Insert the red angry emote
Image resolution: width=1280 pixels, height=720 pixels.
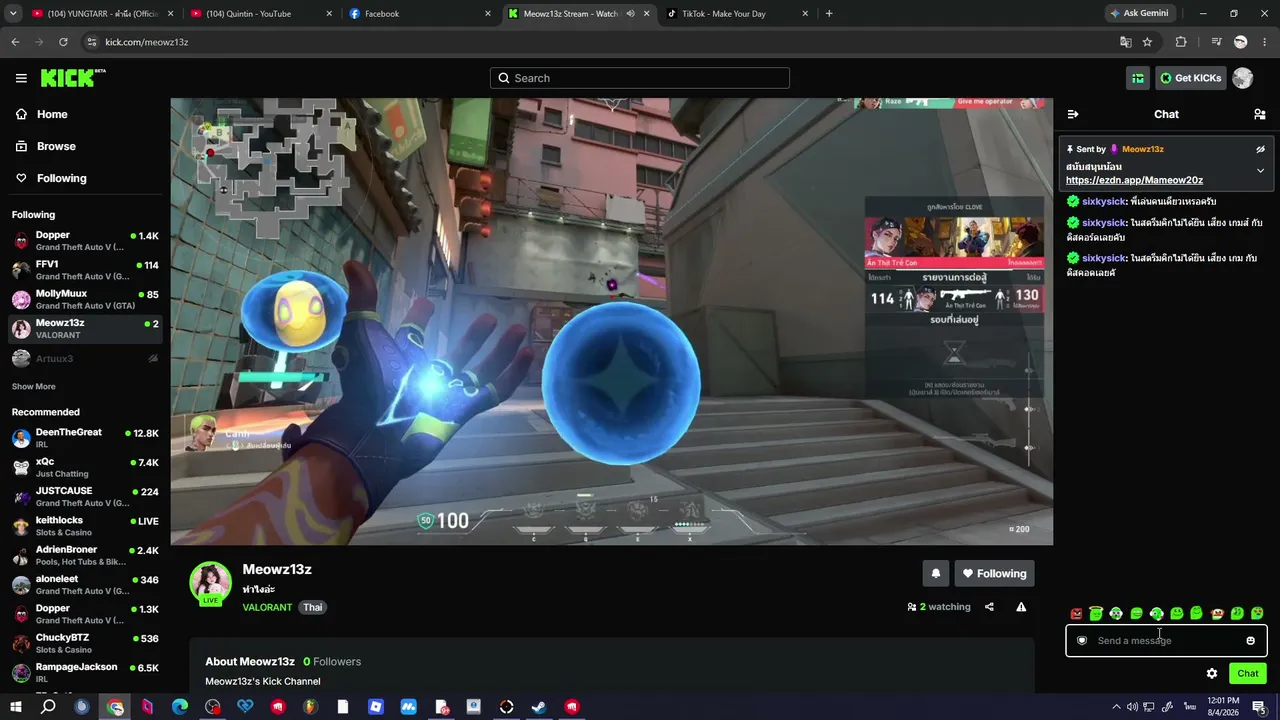[x=1076, y=613]
